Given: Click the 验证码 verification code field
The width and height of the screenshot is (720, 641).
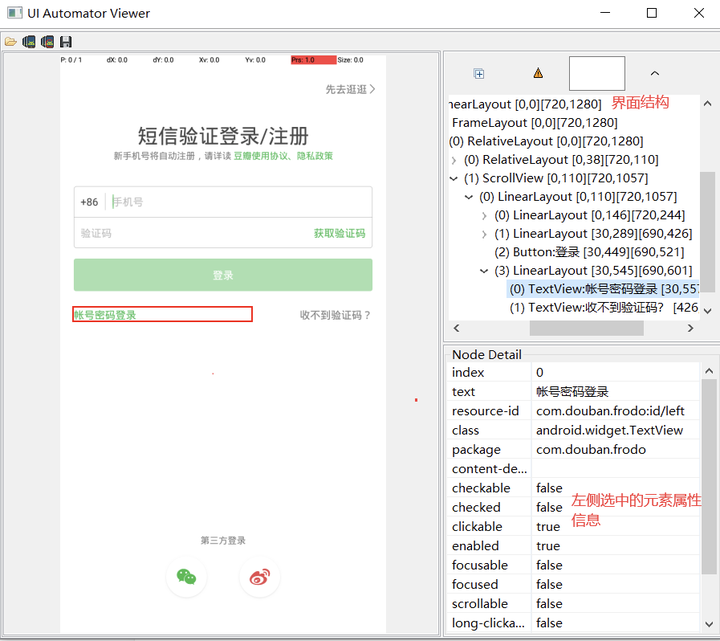Looking at the screenshot, I should [x=193, y=233].
